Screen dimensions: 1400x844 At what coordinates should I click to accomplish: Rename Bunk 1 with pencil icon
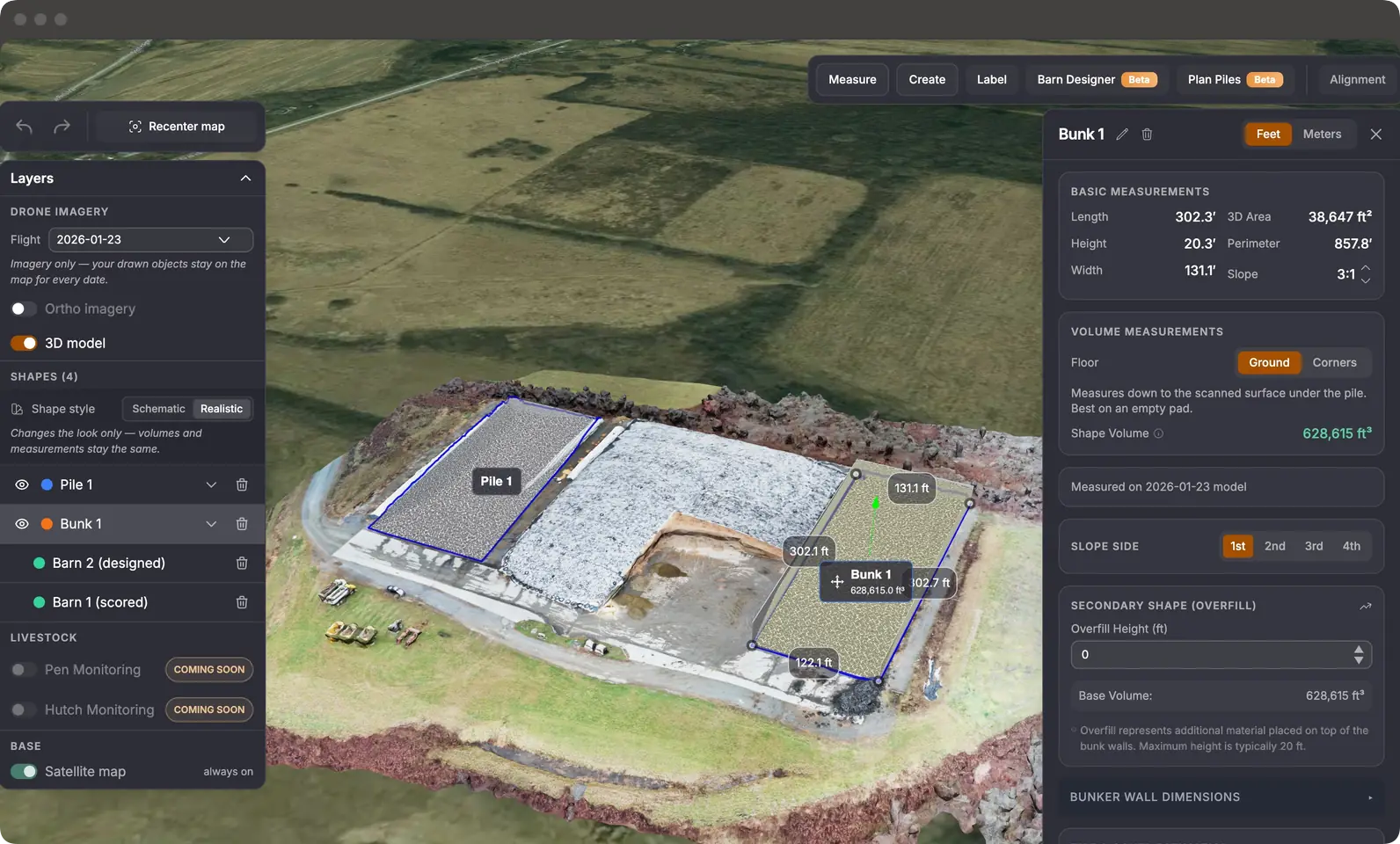(x=1122, y=135)
